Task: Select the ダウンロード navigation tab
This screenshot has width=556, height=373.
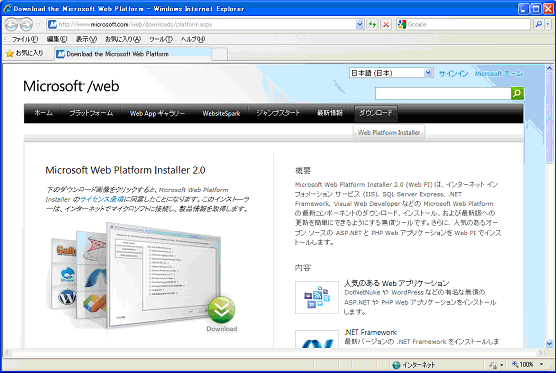Action: tap(376, 113)
